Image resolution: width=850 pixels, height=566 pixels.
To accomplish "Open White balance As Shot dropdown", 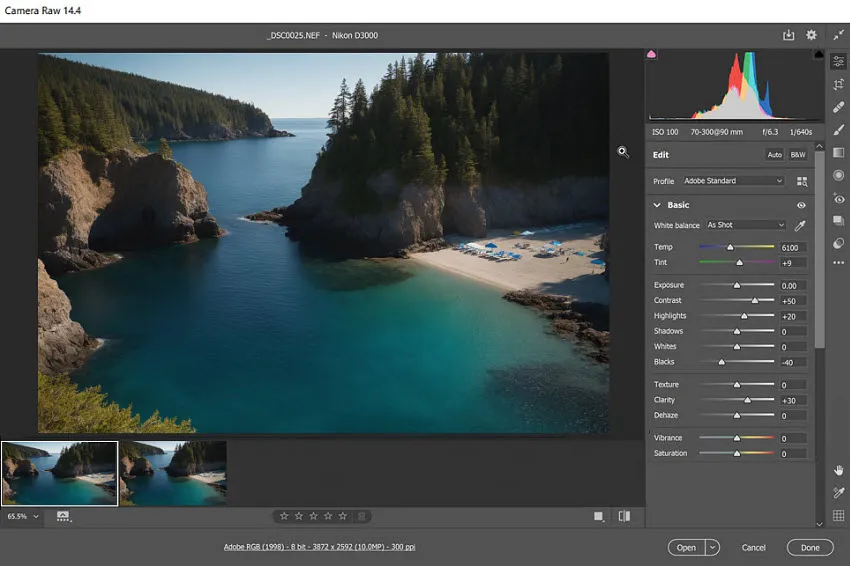I will [746, 225].
